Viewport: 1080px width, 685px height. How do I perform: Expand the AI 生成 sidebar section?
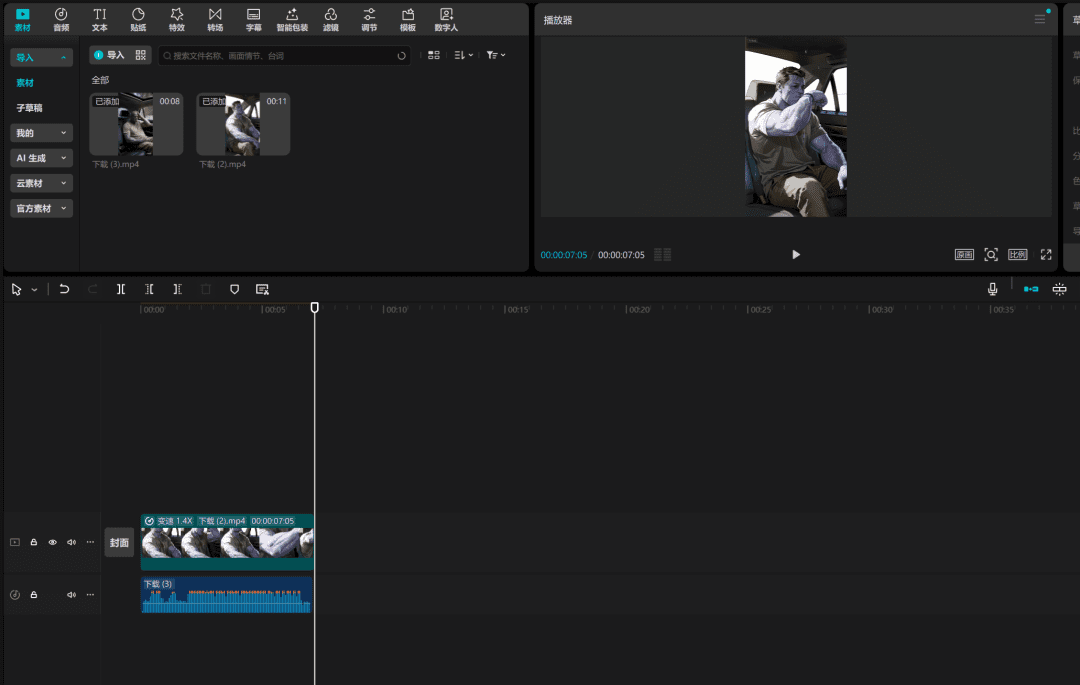point(41,158)
